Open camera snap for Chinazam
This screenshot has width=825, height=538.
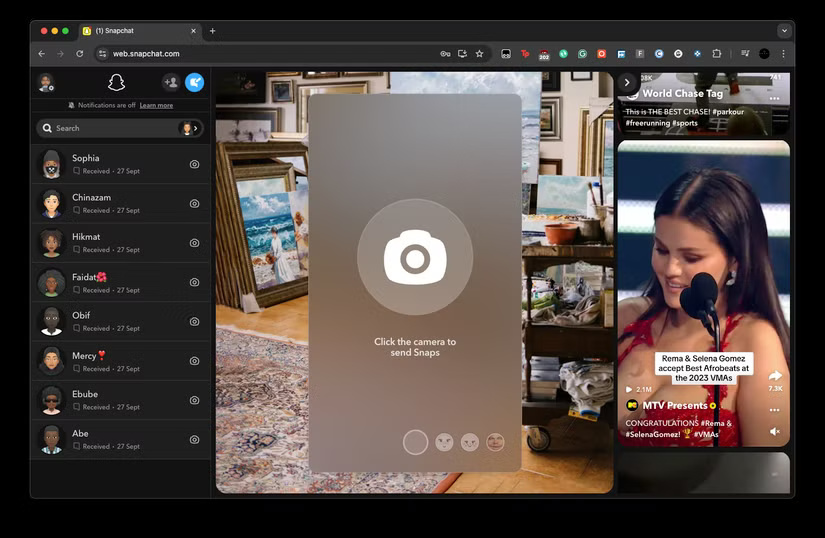(x=194, y=204)
